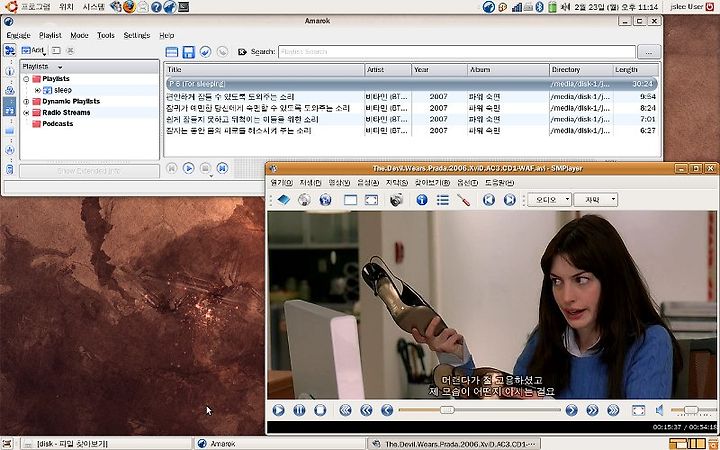Click the double-arrow rewind button in SMPlayer
Screen dimensions: 720x450
[x=366, y=410]
